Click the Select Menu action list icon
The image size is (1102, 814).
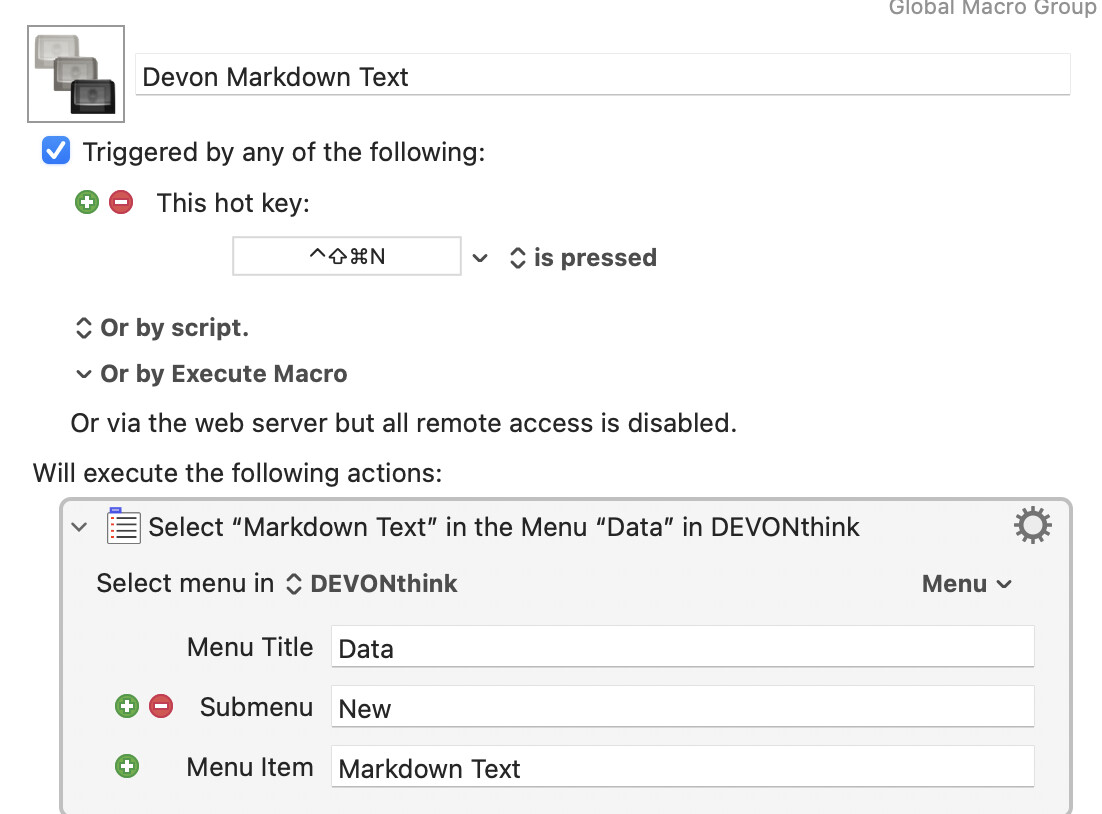(x=123, y=526)
